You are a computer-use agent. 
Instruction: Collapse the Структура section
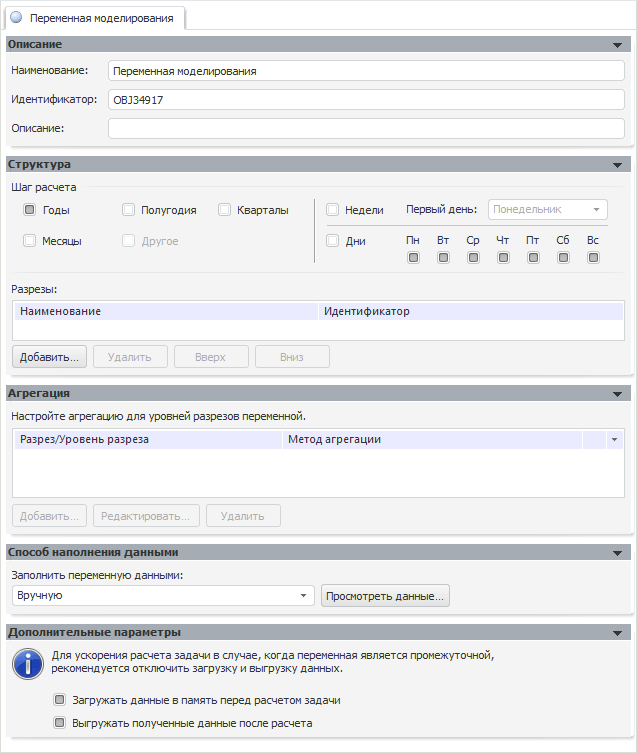618,165
